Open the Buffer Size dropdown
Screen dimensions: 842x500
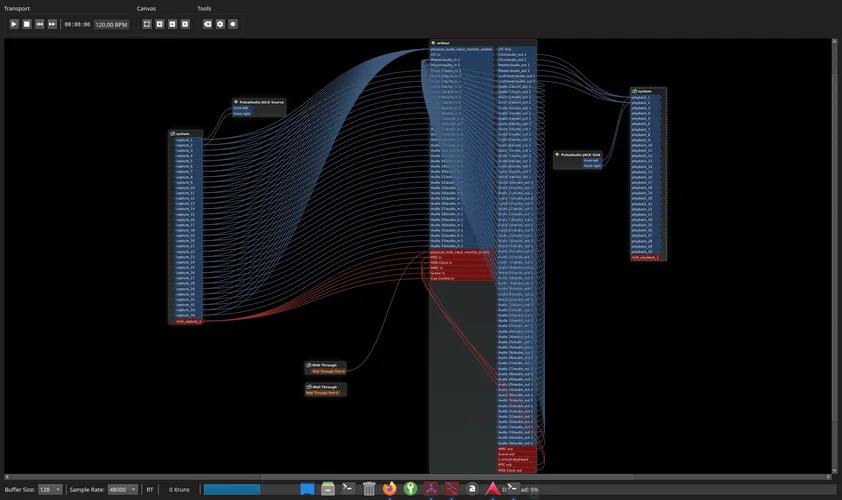point(50,490)
